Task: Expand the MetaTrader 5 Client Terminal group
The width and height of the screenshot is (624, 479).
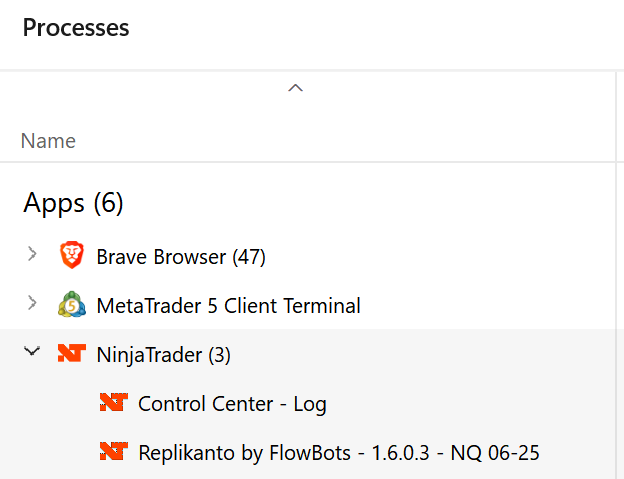Action: pyautogui.click(x=33, y=304)
